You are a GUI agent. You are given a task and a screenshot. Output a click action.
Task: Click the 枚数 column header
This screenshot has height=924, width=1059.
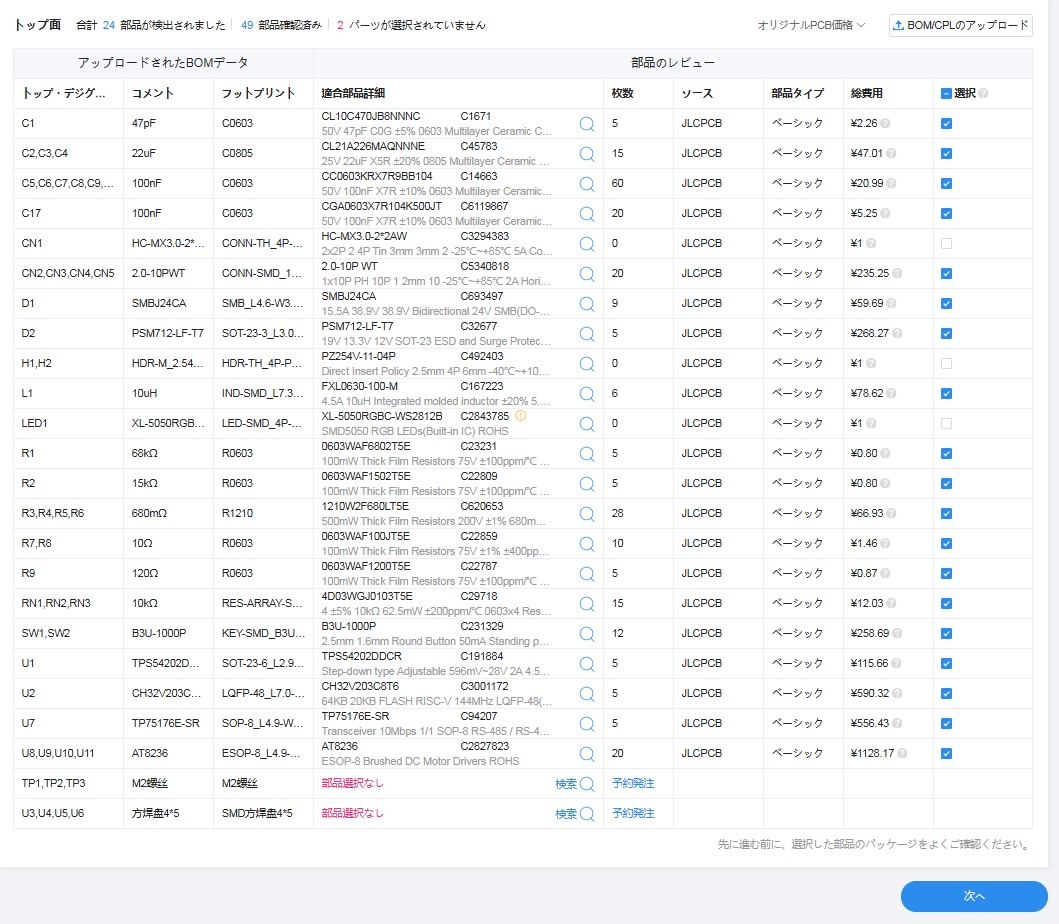[x=623, y=93]
